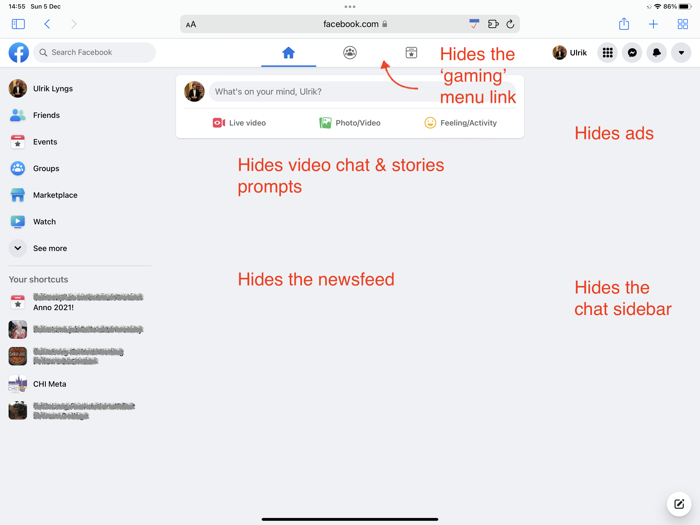Open the Messenger panel
Image resolution: width=700 pixels, height=525 pixels.
point(632,53)
